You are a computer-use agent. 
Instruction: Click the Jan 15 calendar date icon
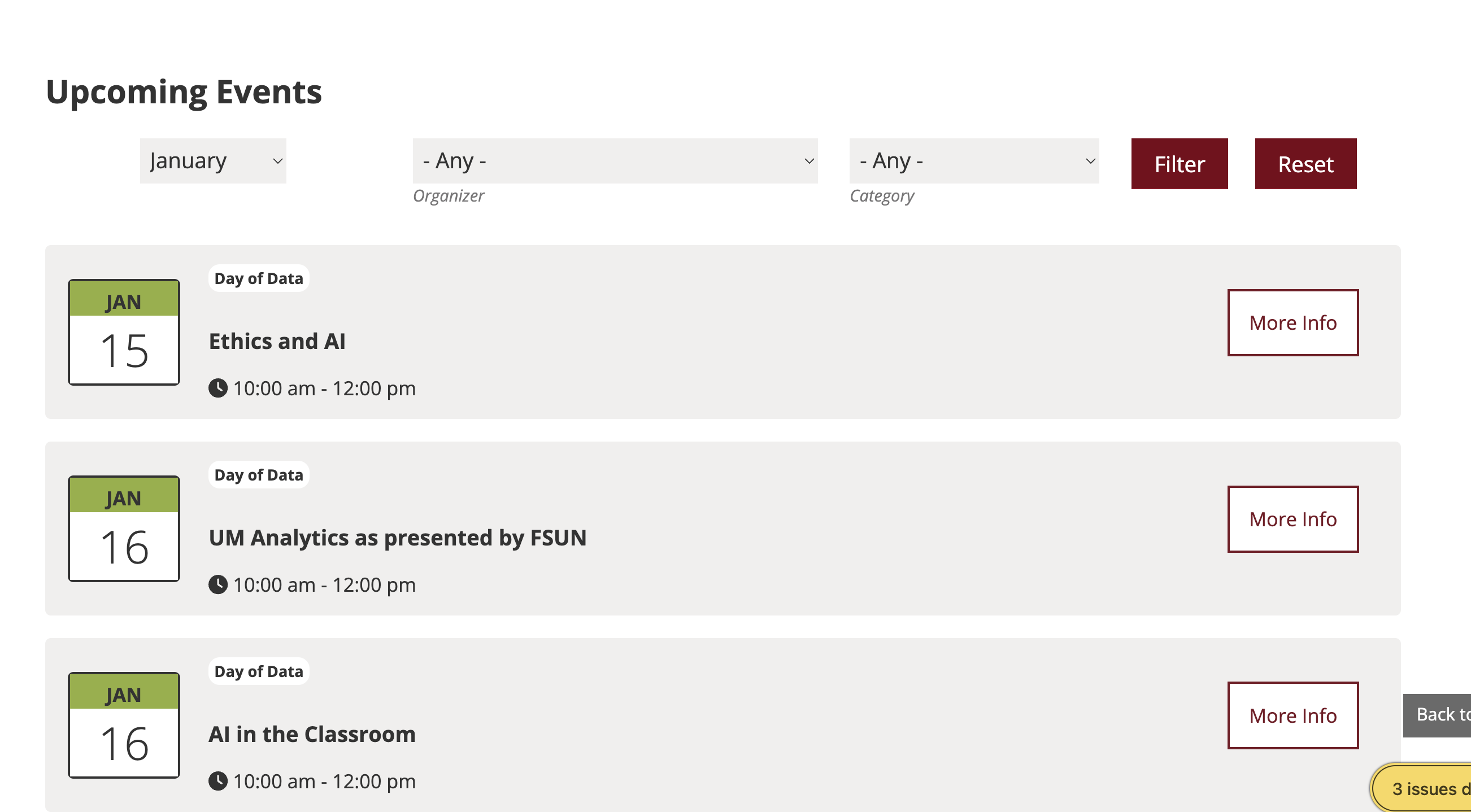pos(124,332)
